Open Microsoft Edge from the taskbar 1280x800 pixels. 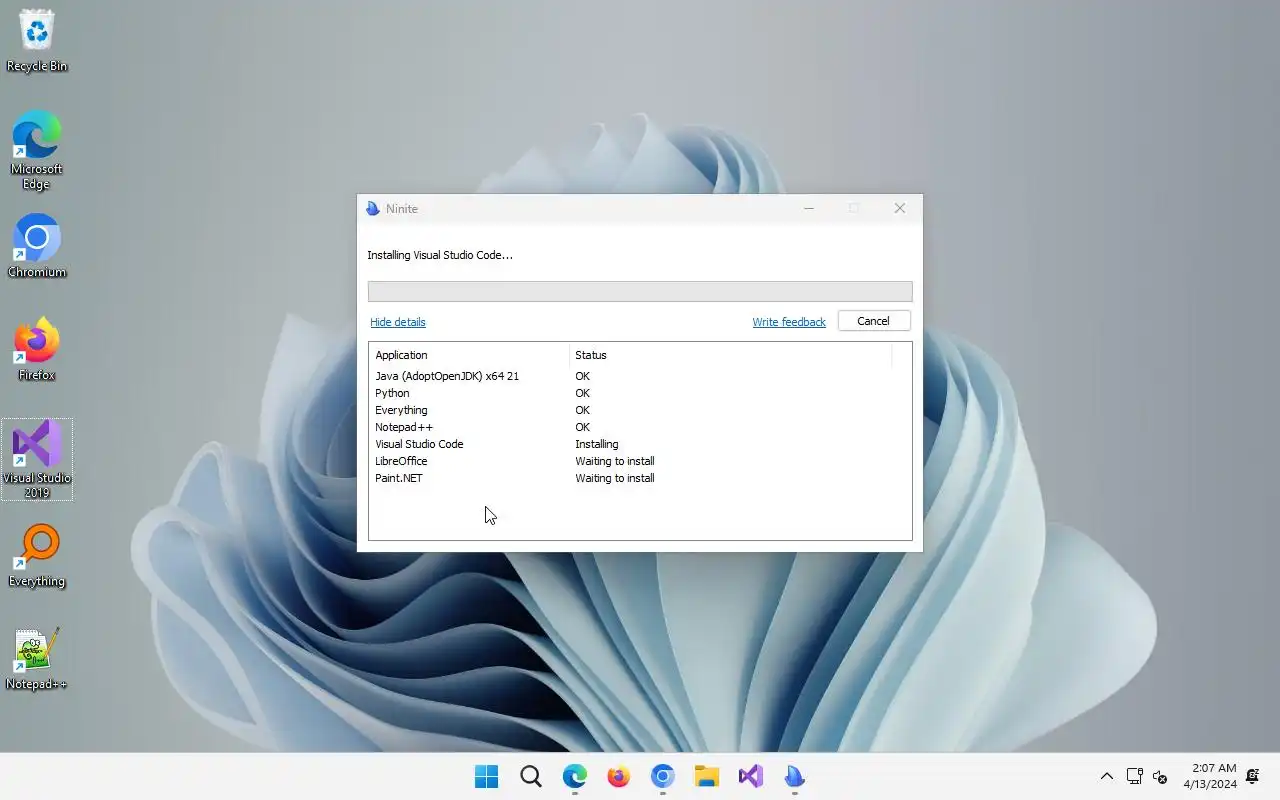tap(575, 776)
